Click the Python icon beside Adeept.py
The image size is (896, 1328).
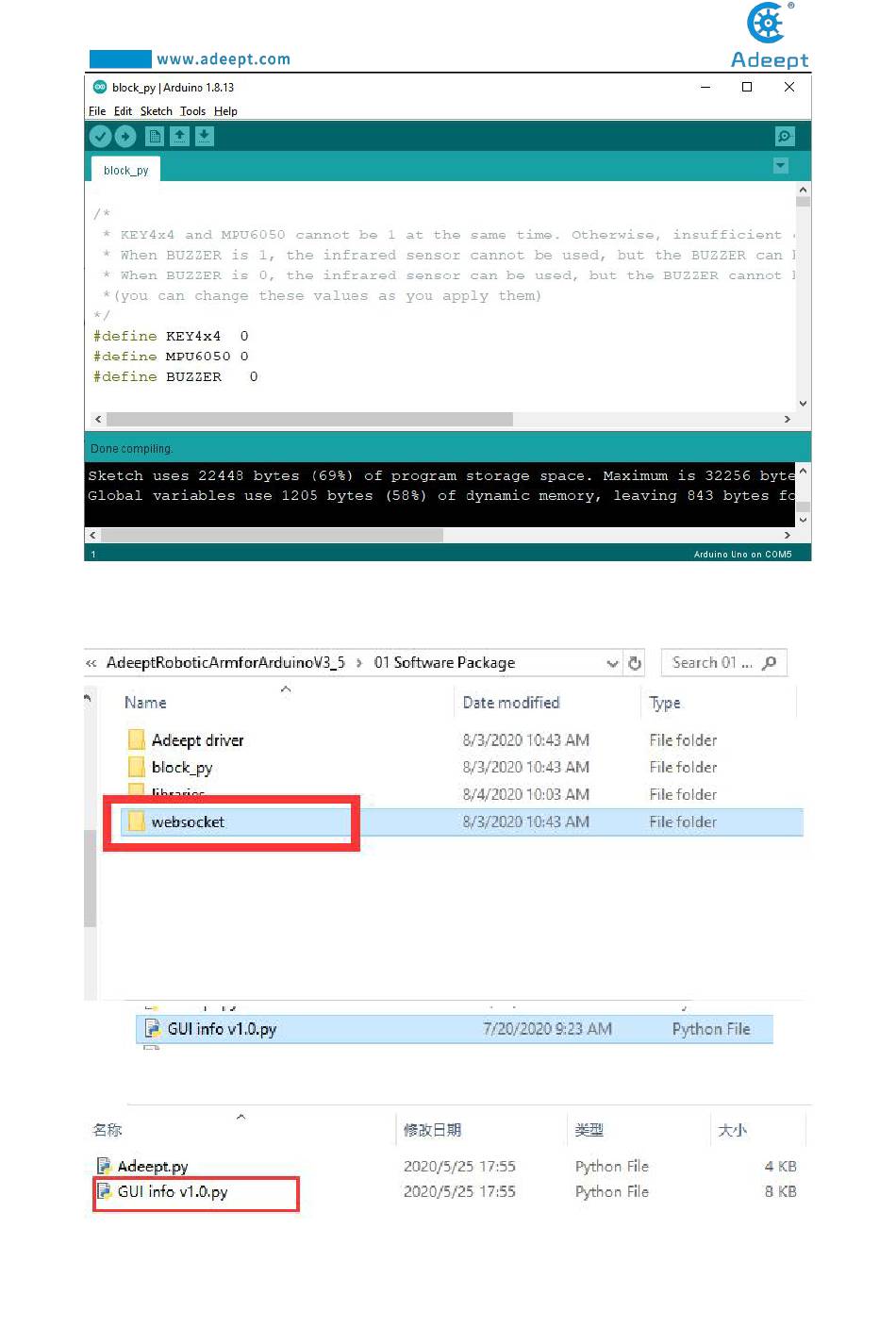(x=105, y=1167)
